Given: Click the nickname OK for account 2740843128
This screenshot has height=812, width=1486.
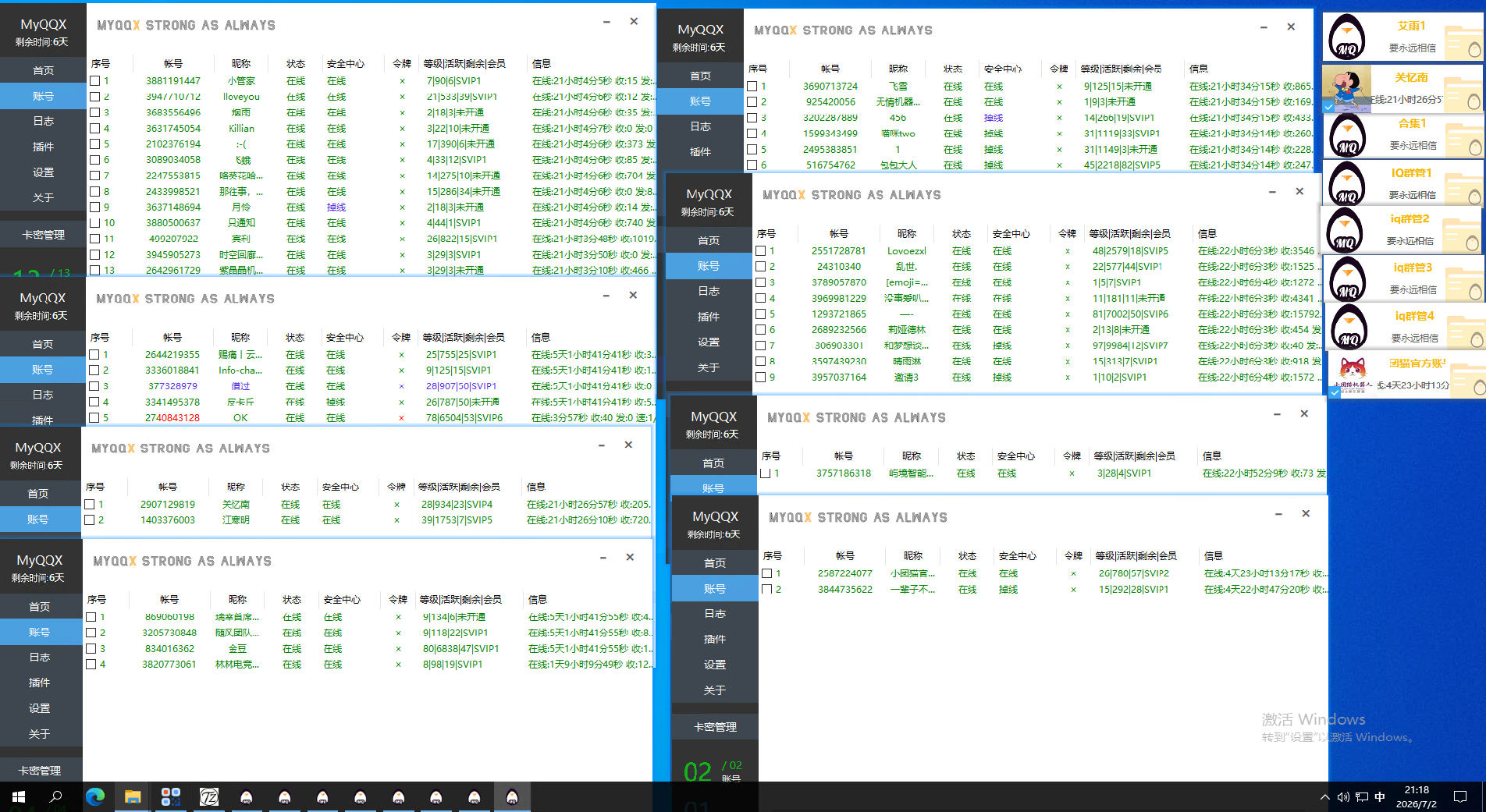Looking at the screenshot, I should point(240,418).
